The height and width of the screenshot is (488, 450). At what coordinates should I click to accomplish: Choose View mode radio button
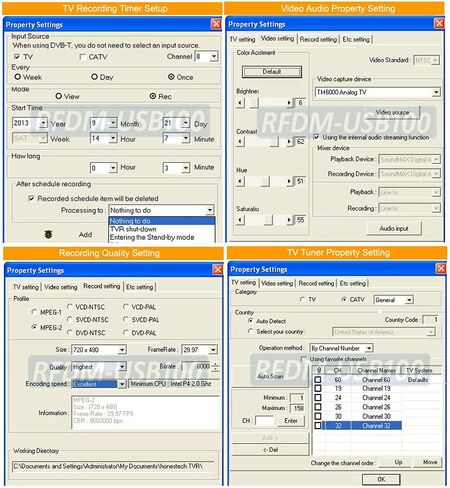tap(59, 96)
